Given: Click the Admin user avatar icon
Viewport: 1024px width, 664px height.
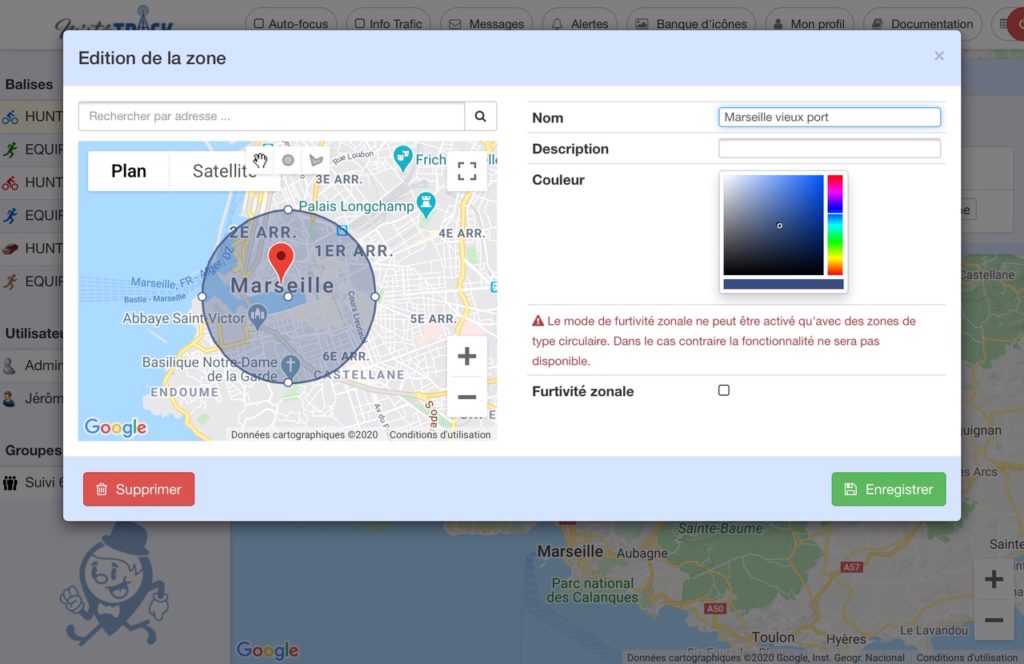Looking at the screenshot, I should pos(10,366).
